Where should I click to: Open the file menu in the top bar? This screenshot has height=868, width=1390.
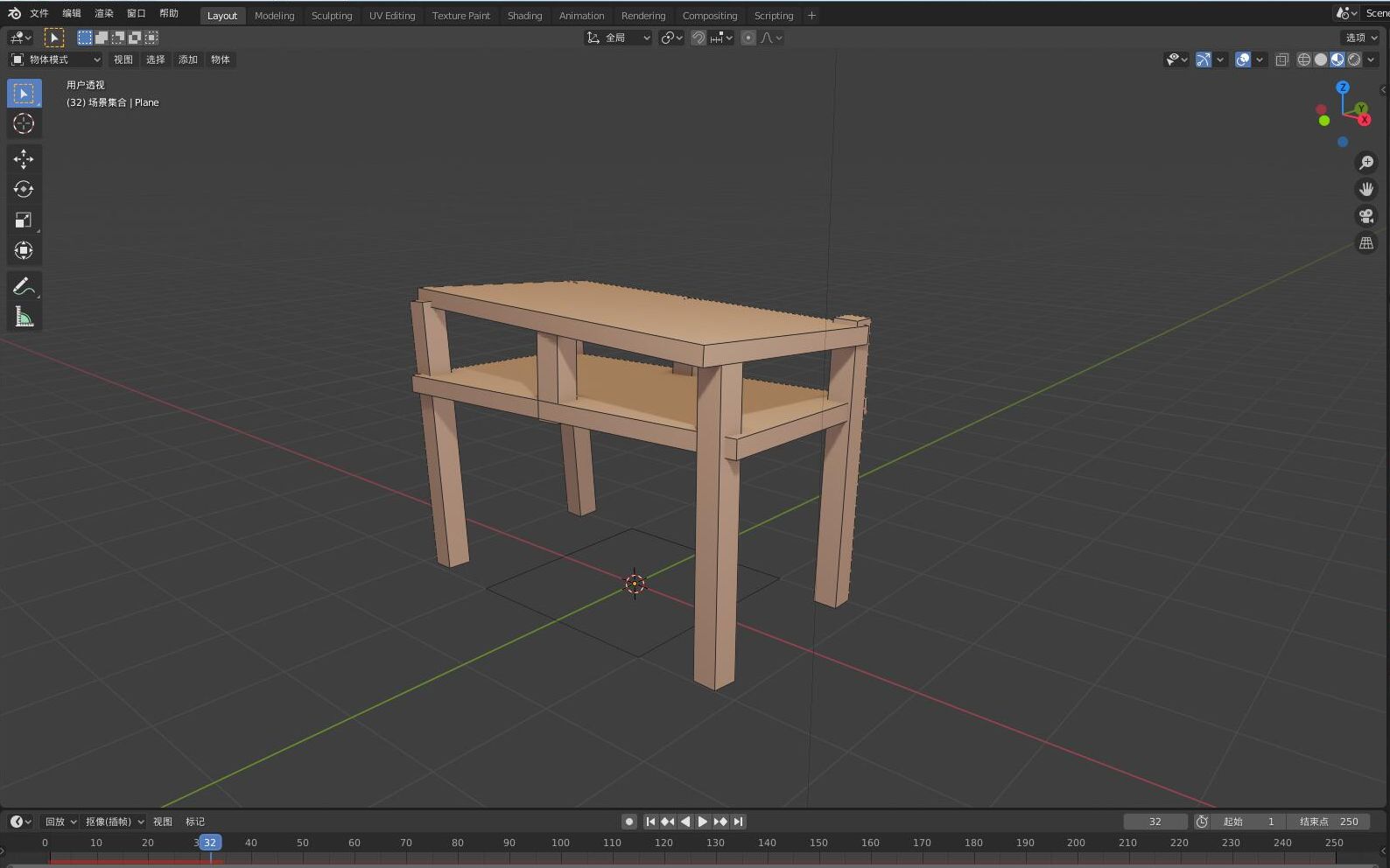39,13
